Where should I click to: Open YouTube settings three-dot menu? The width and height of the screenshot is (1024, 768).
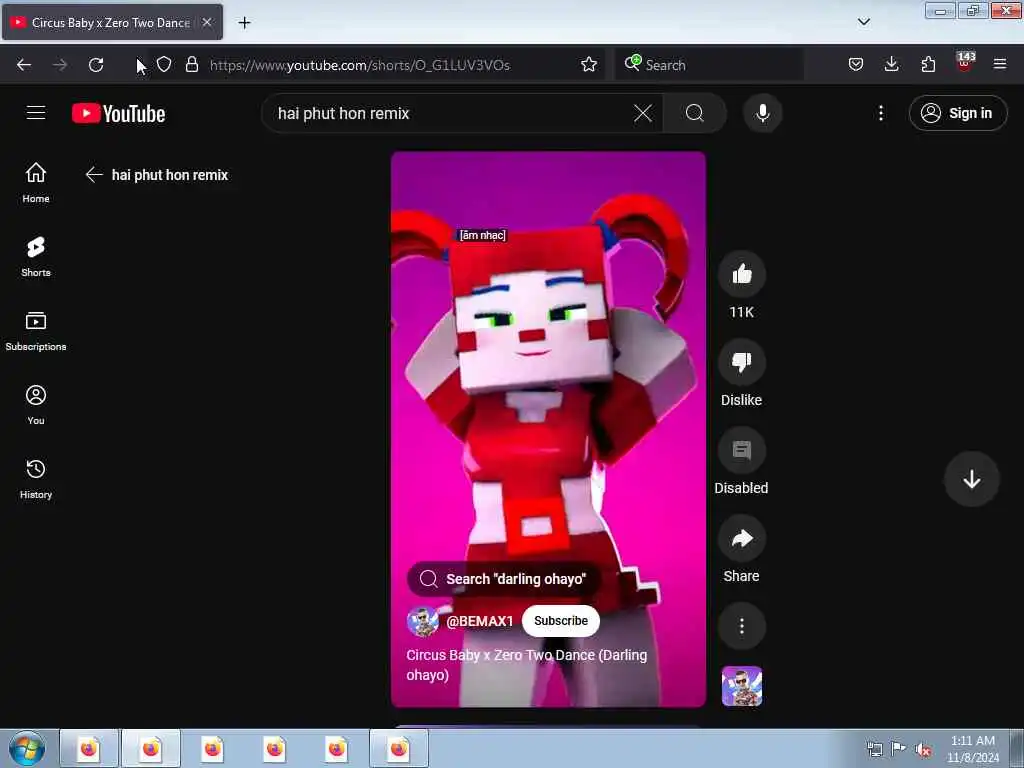click(x=880, y=113)
